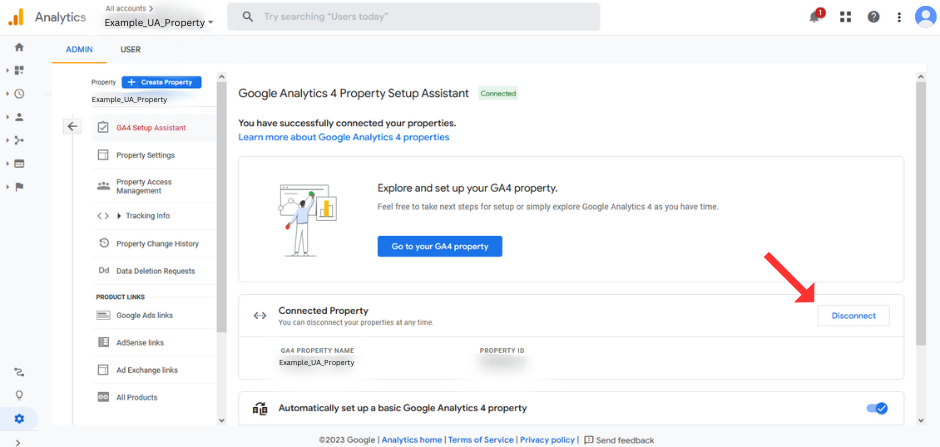Click the property column scrollbar up arrow
Viewport: 940px width, 447px height.
[222, 77]
